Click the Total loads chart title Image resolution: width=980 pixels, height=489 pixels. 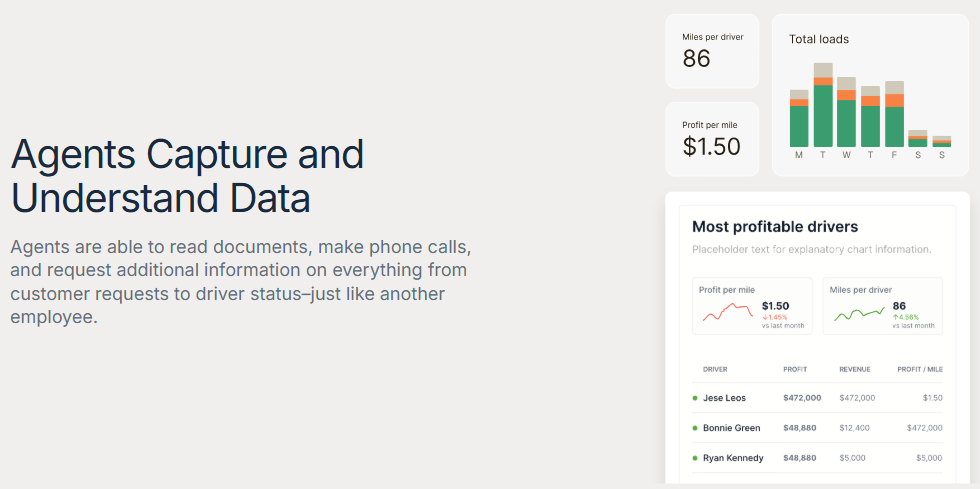(x=819, y=39)
